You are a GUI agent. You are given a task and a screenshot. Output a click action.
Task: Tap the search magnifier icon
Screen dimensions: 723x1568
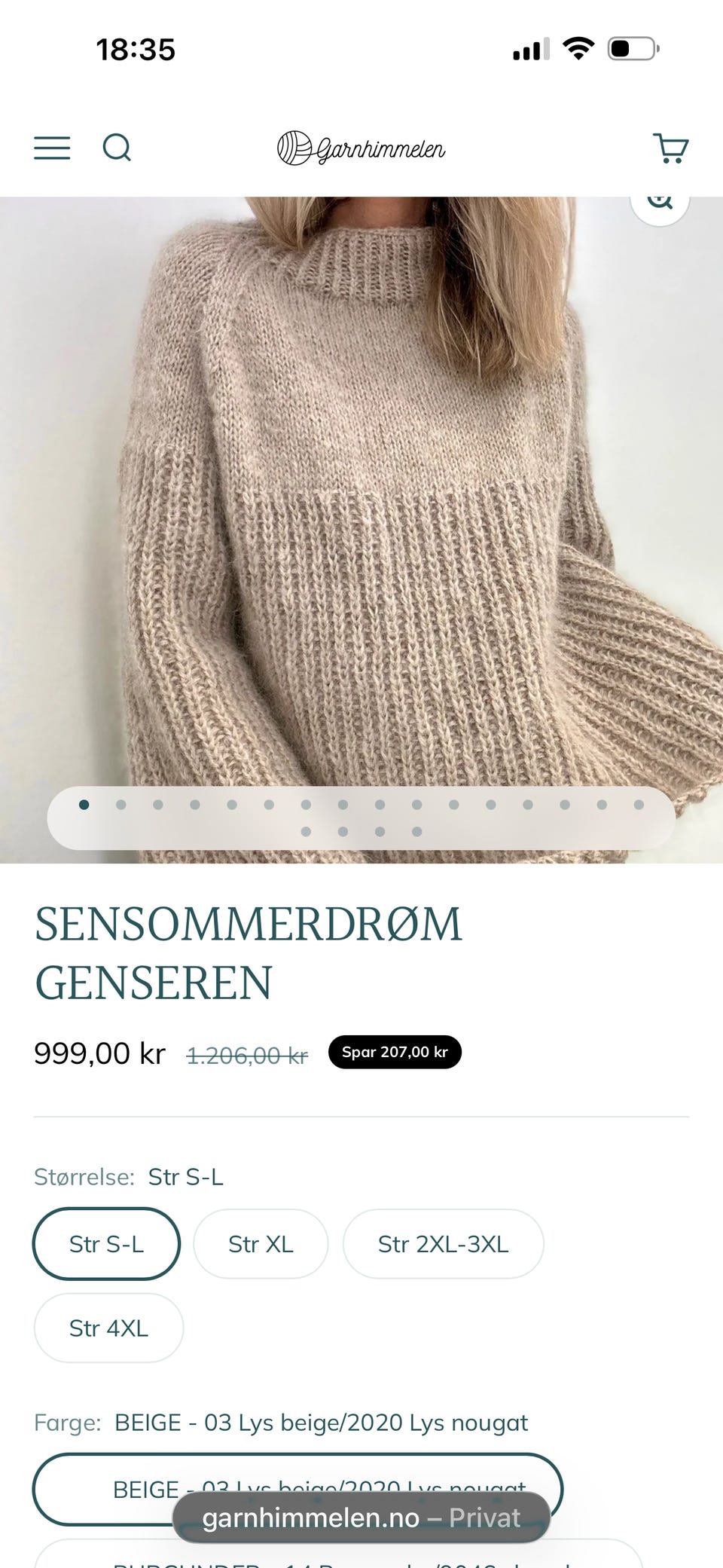117,148
